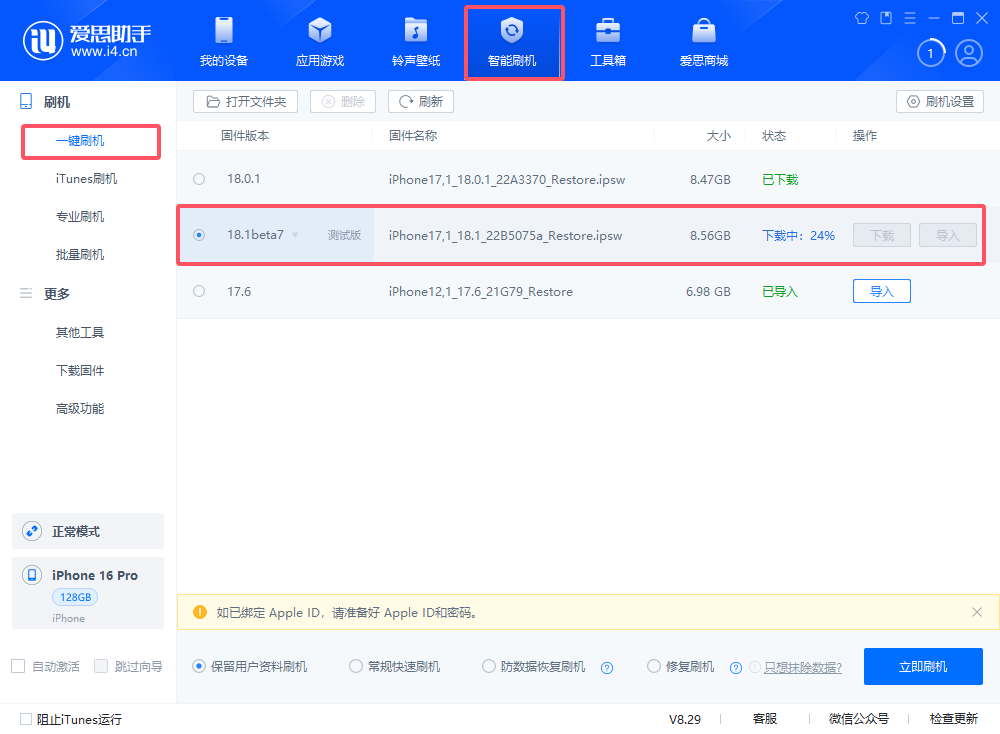This screenshot has height=734, width=1000.
Task: Select the 常规快速刷机 radio option
Action: coord(356,666)
